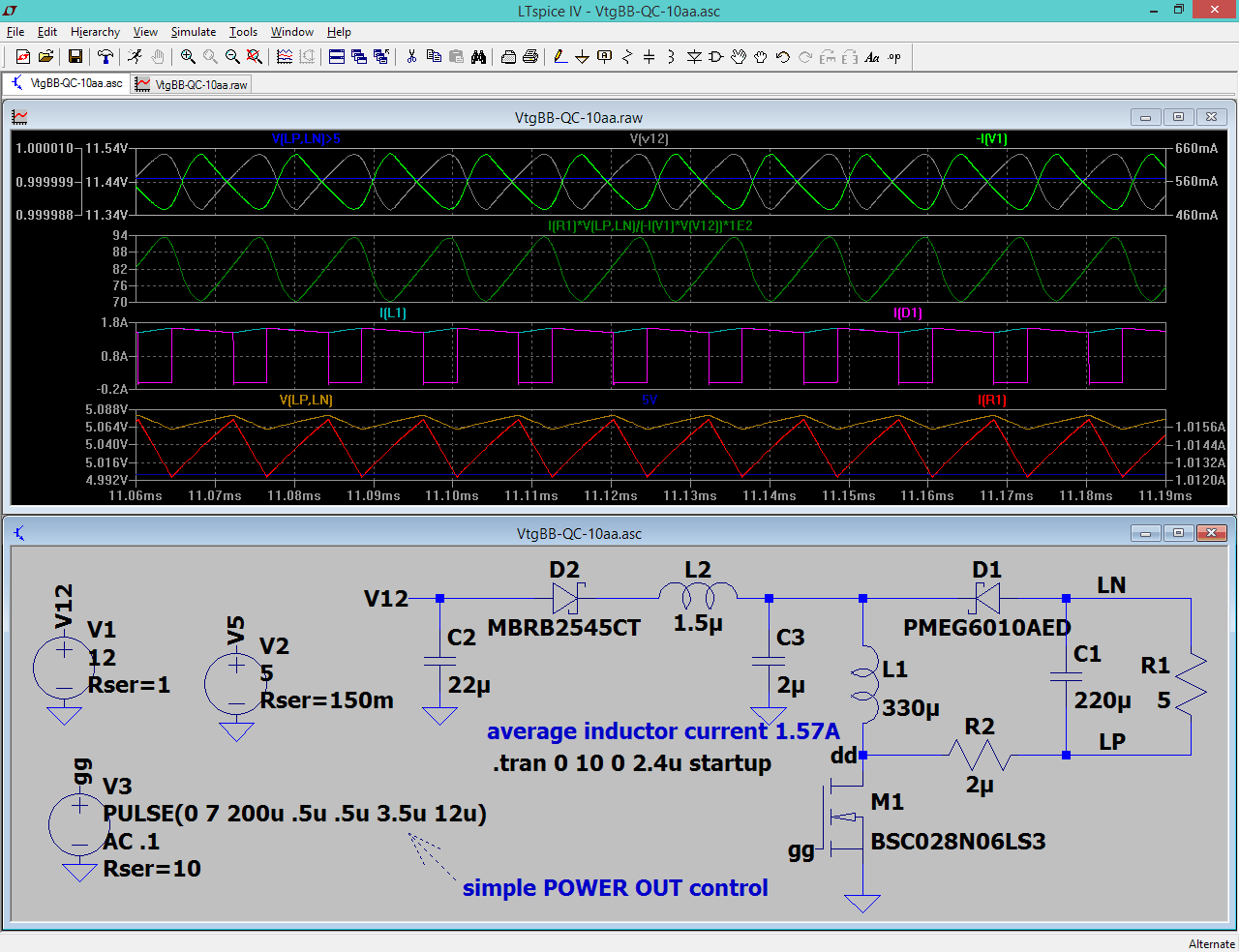Click the PULSE(0 7 200u .5u .5u 3.5u 12u) value
This screenshot has height=952, width=1239.
tap(294, 814)
